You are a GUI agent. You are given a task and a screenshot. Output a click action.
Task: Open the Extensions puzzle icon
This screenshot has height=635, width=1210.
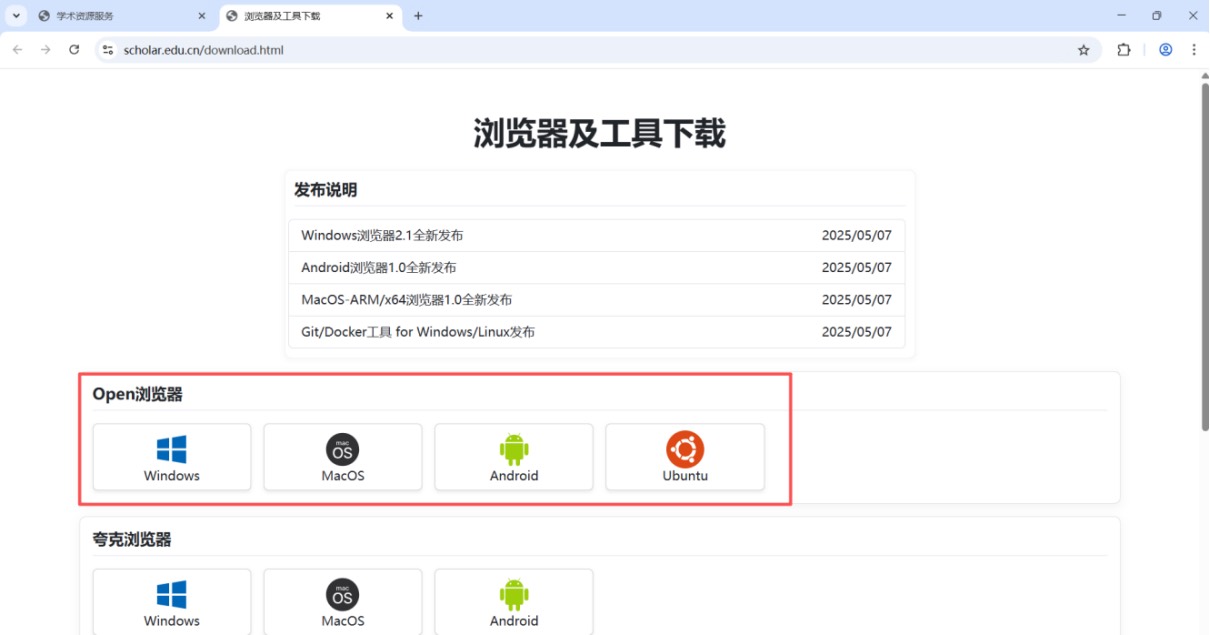[x=1124, y=50]
